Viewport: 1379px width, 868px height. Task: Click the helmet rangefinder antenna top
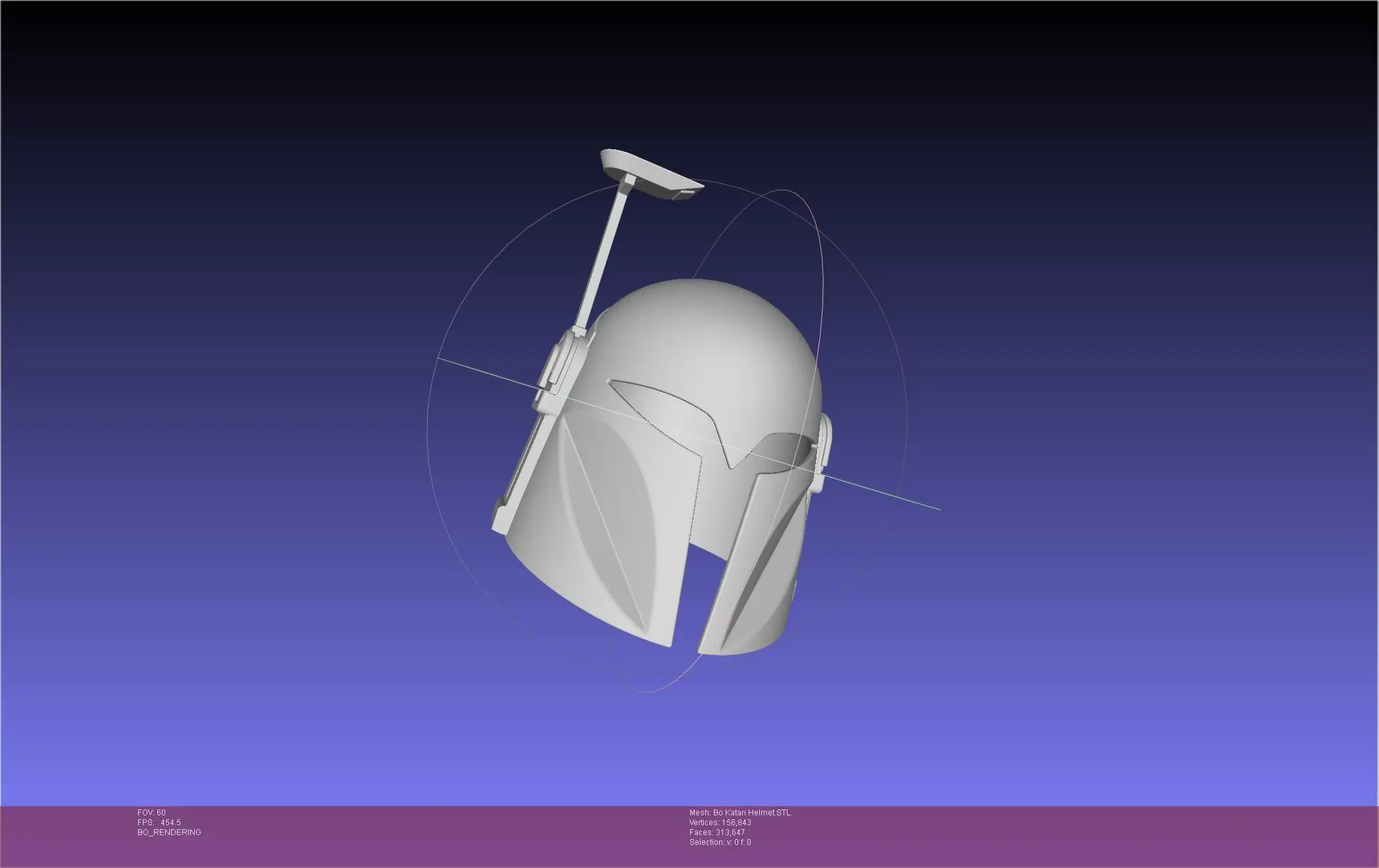tap(651, 174)
